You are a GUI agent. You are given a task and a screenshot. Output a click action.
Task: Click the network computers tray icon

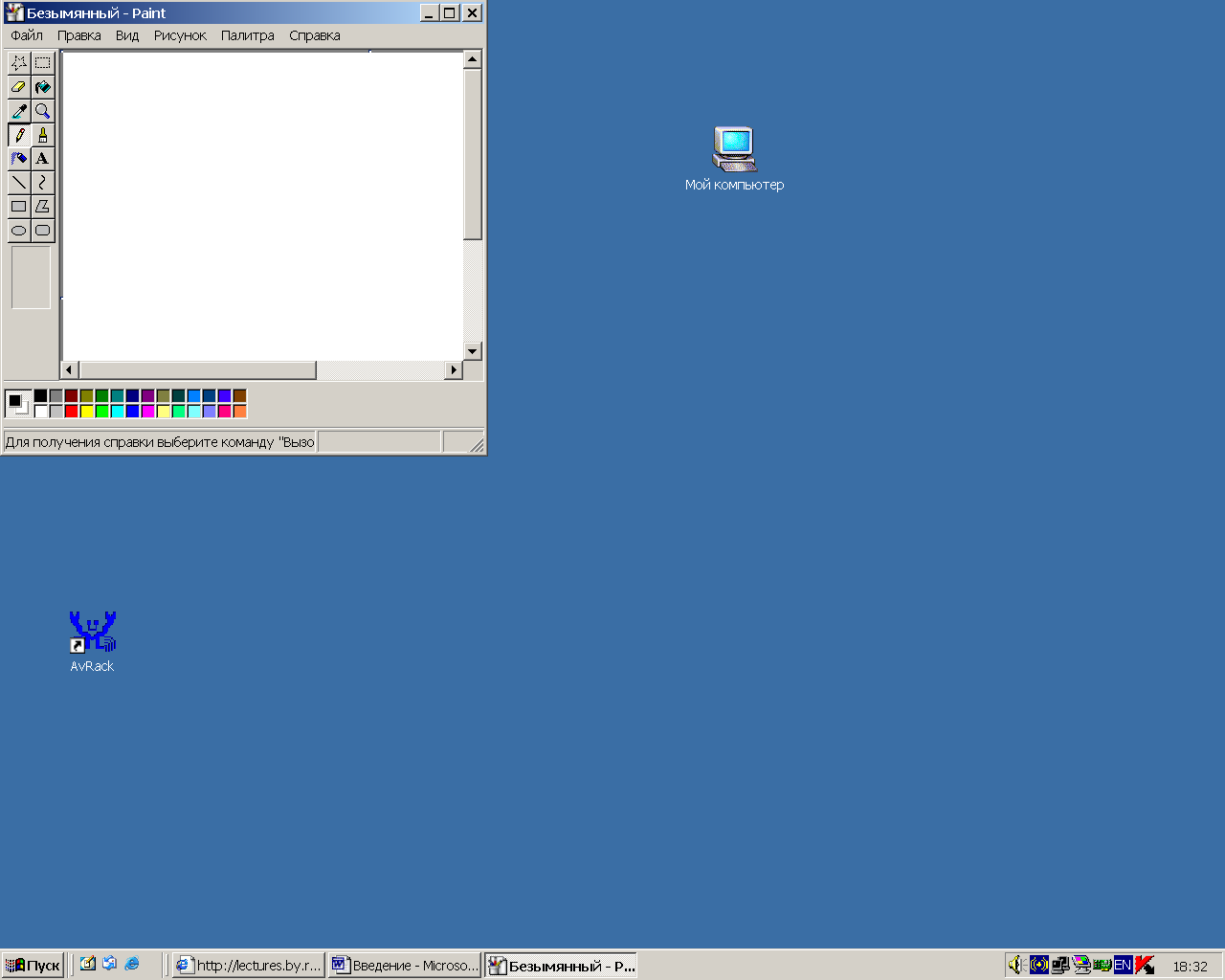(x=1060, y=965)
